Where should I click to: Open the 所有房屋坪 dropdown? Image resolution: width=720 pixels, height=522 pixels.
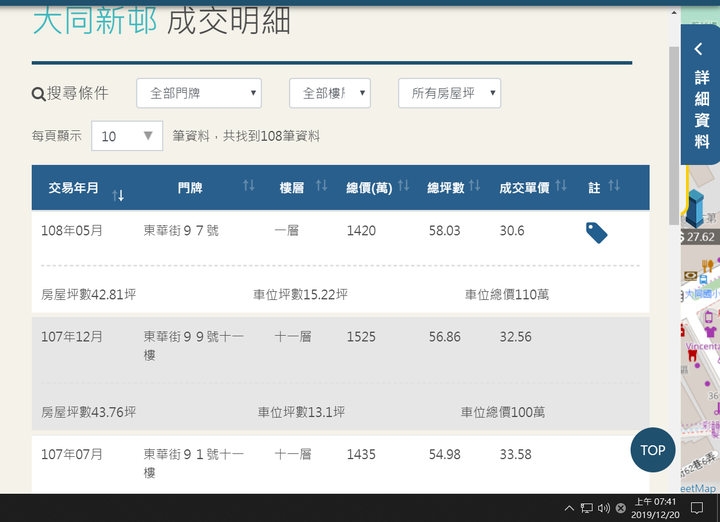[450, 93]
